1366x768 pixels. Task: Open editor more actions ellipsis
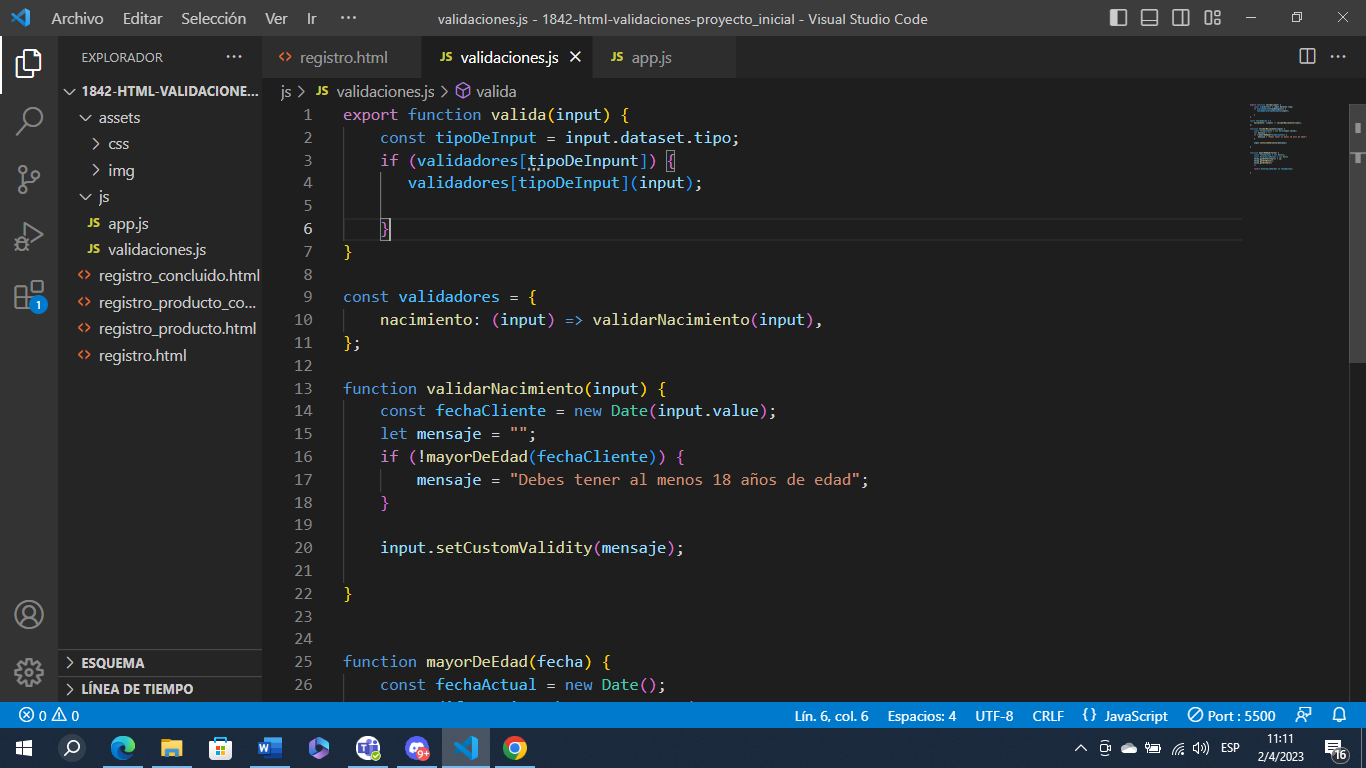[x=1338, y=57]
